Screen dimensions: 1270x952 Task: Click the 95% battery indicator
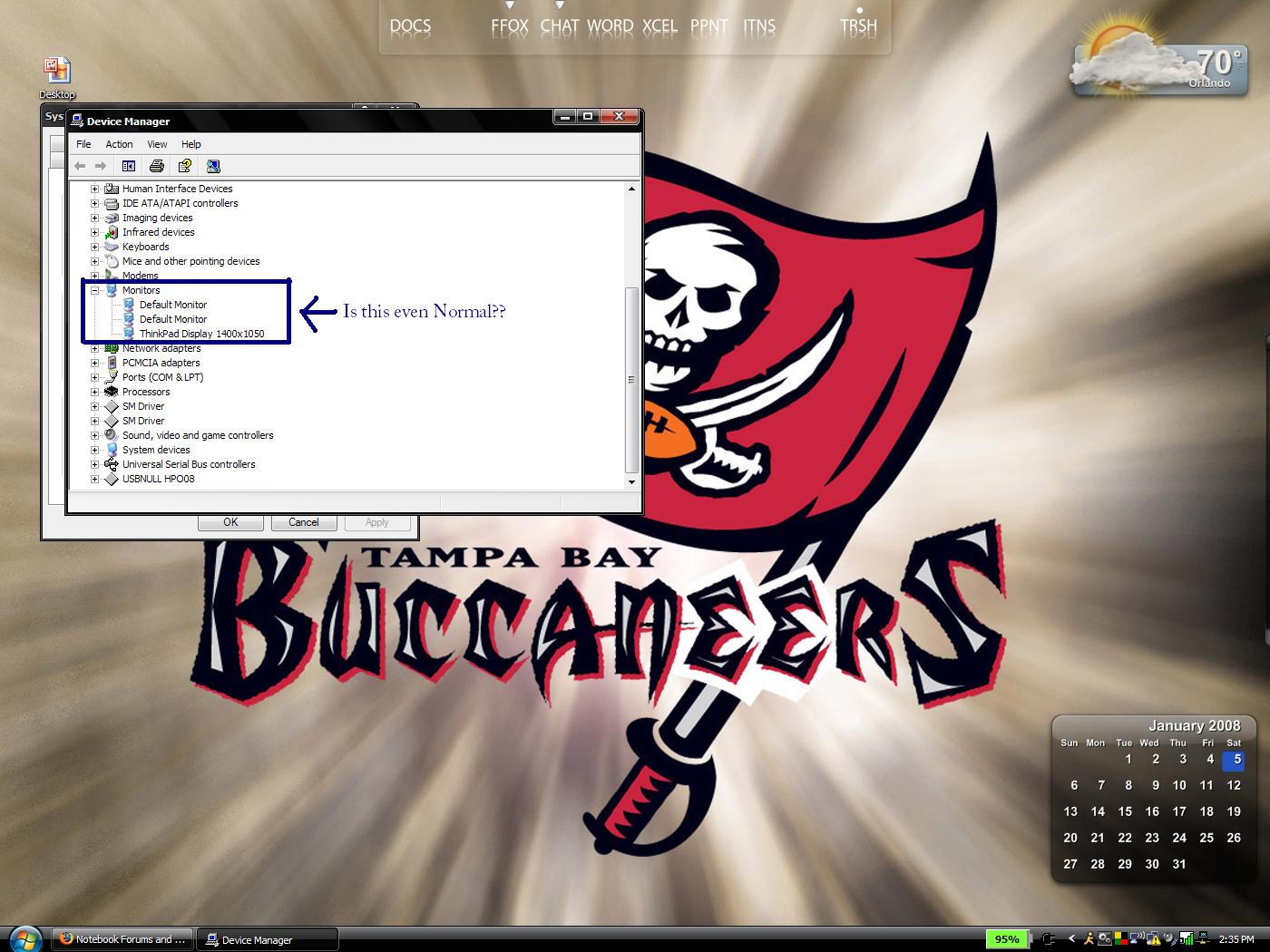click(1007, 939)
